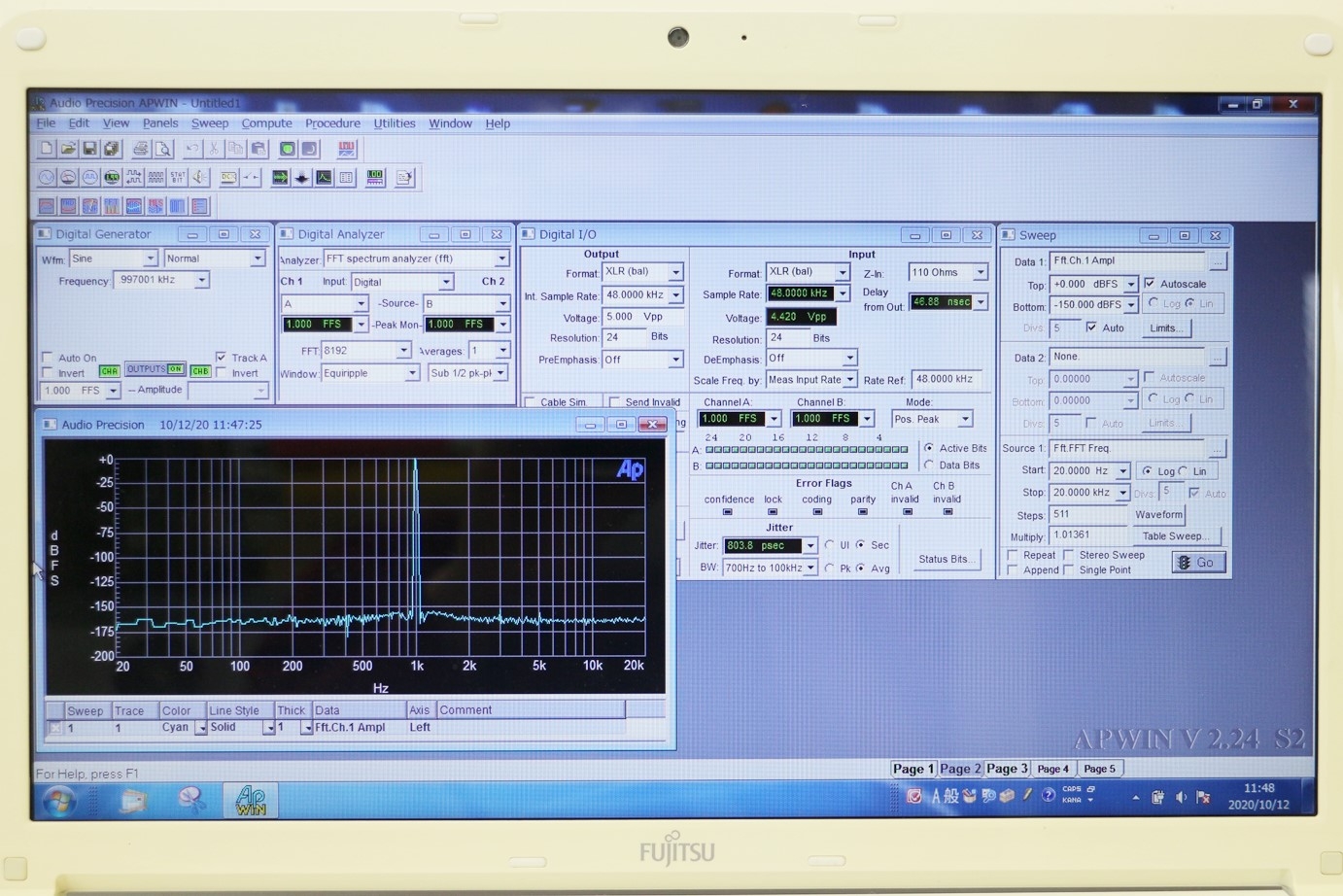Open Digital Analyzer panel icon (green readout)
Screen dimensions: 1343x896
[112, 178]
